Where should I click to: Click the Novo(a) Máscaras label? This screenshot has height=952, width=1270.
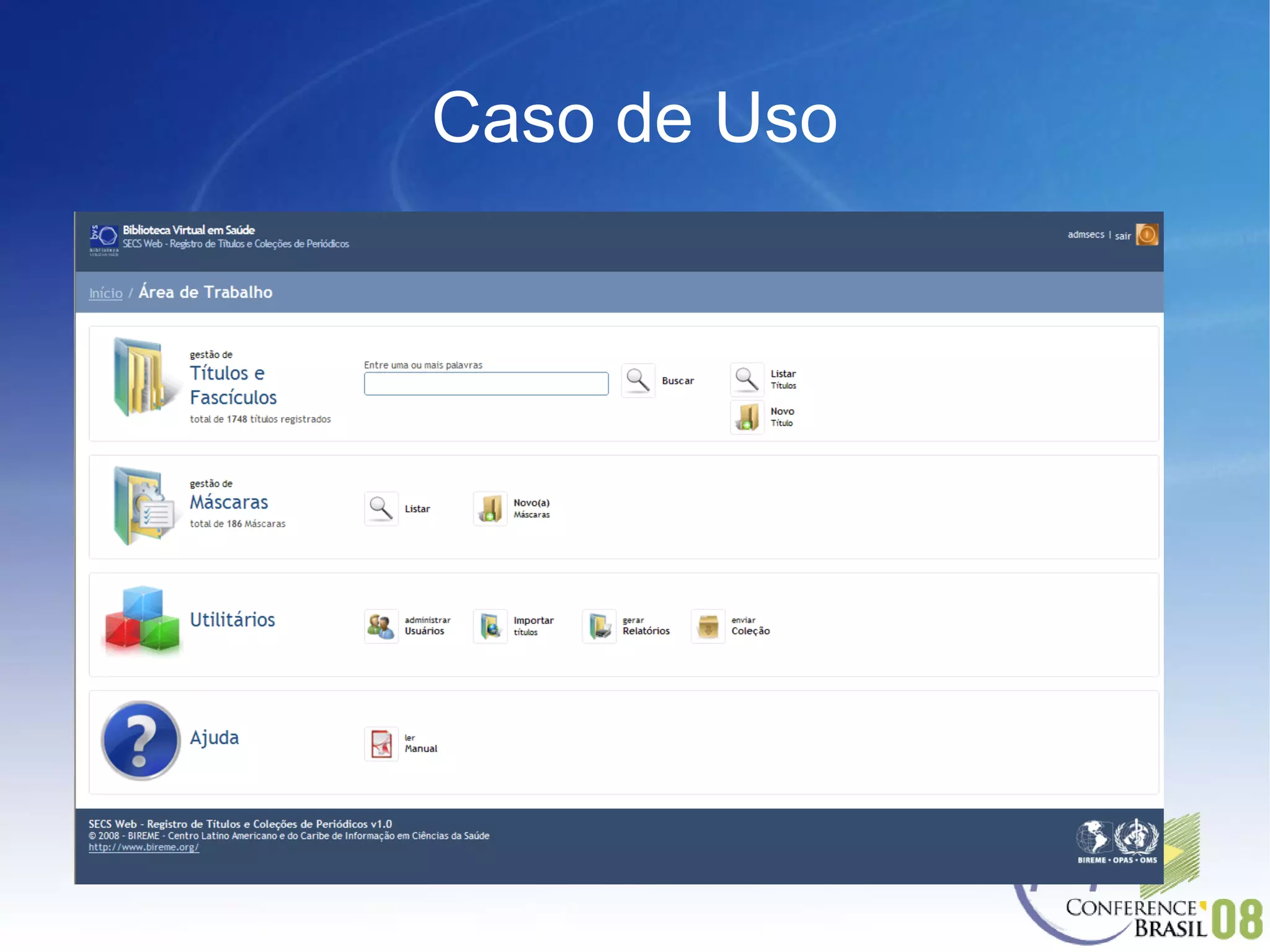point(531,508)
